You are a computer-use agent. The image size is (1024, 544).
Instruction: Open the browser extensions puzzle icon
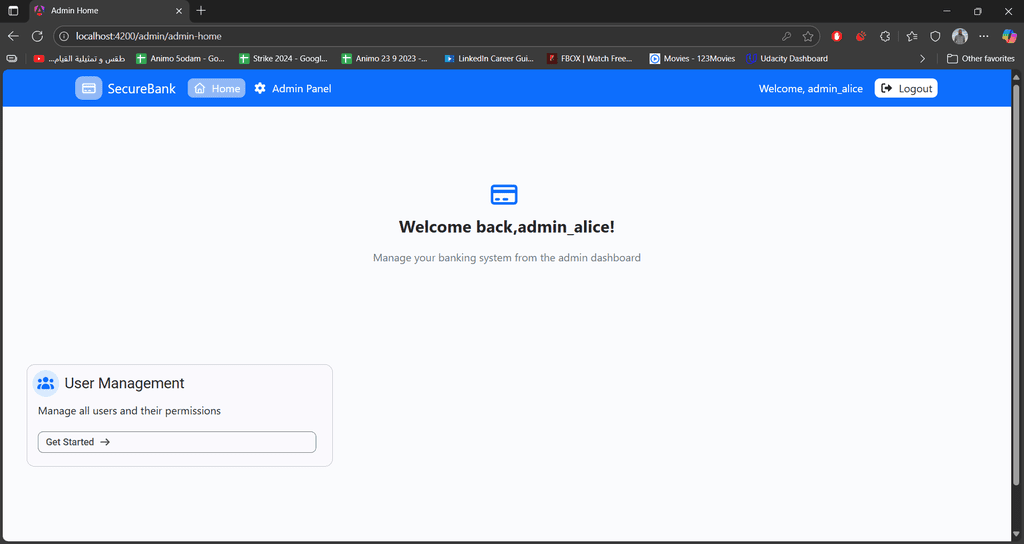(x=885, y=37)
